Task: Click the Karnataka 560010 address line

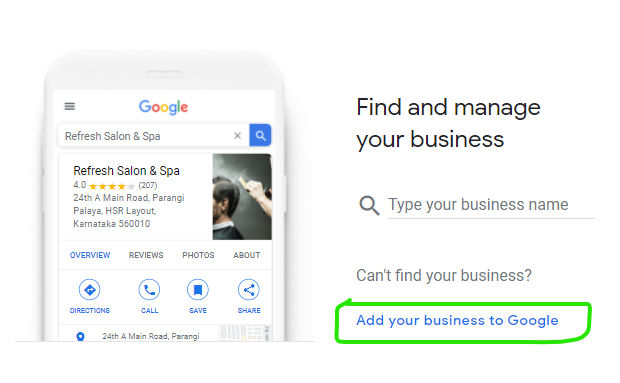Action: 112,224
